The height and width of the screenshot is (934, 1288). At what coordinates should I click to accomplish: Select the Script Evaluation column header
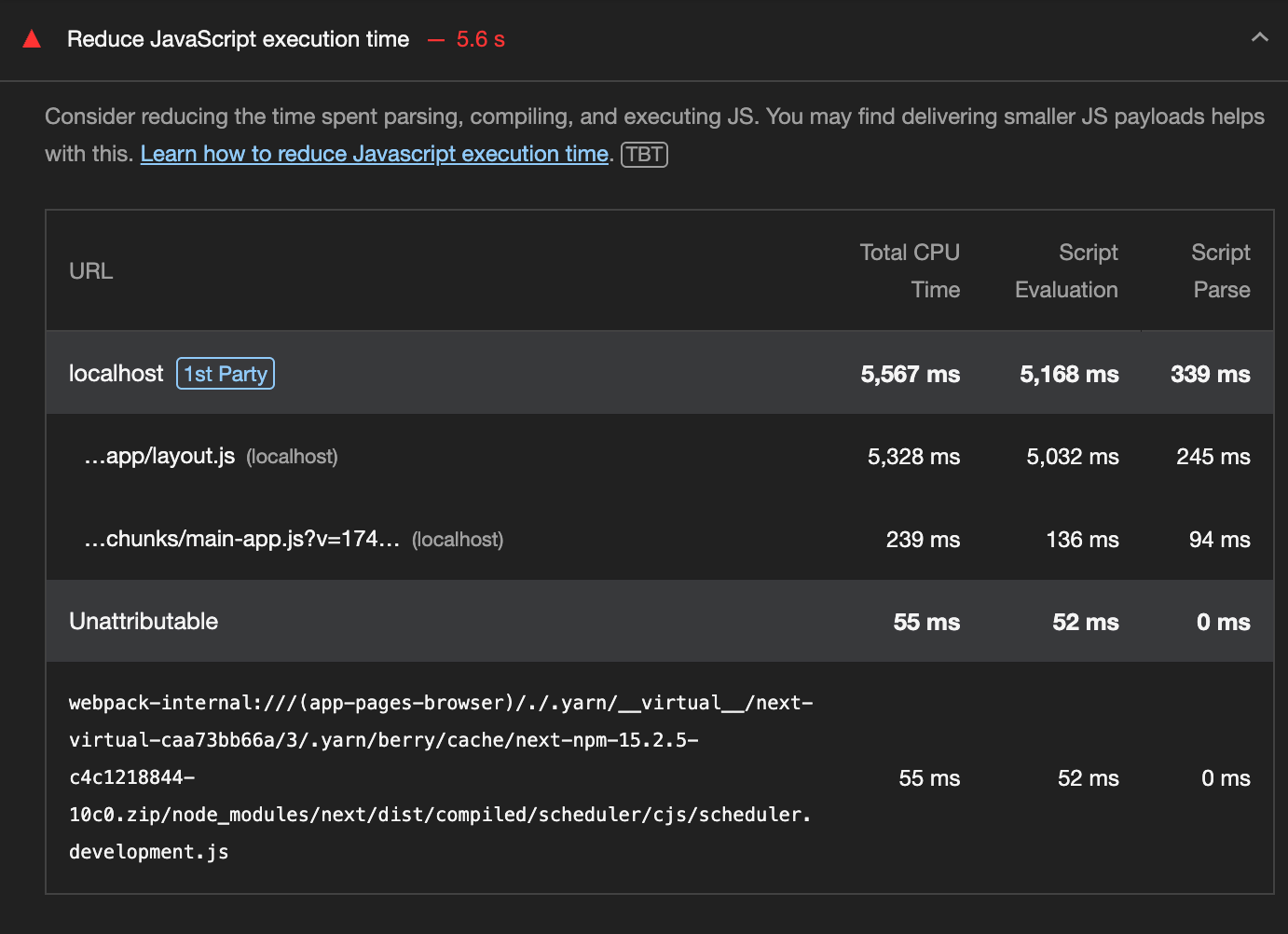coord(1066,271)
